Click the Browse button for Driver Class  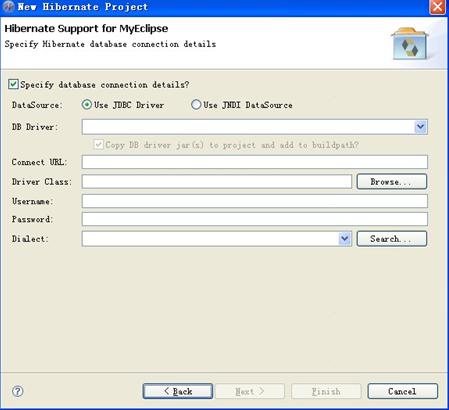point(392,182)
